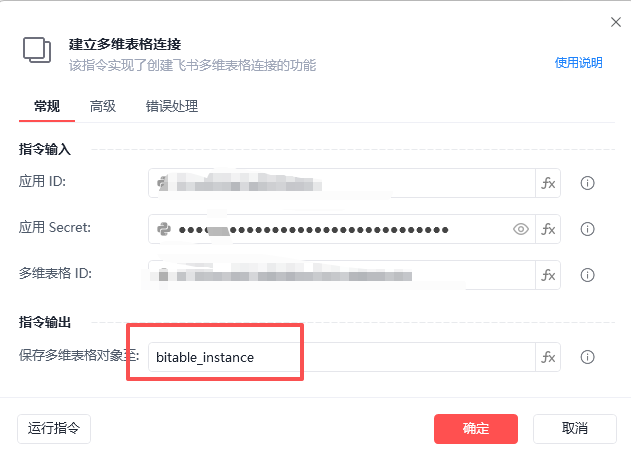The image size is (631, 456).
Task: Open info tooltip for 应用 Secret
Action: tap(587, 229)
